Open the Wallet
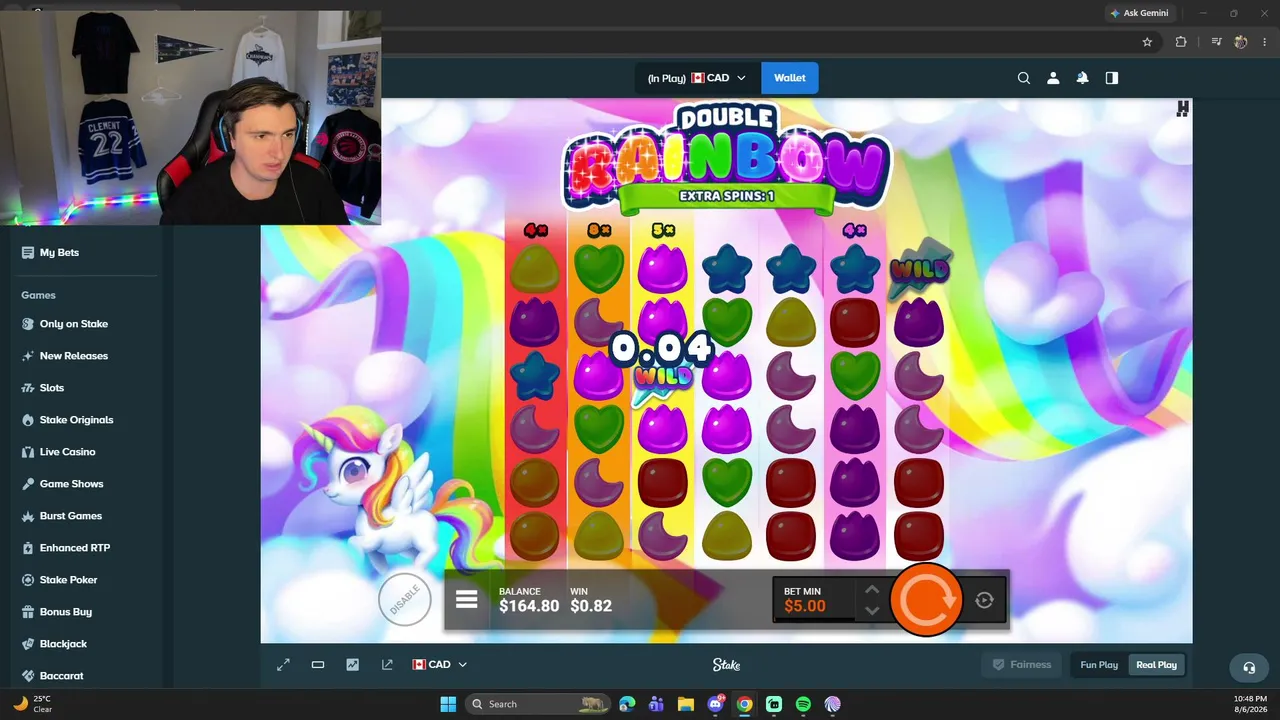 pos(790,78)
